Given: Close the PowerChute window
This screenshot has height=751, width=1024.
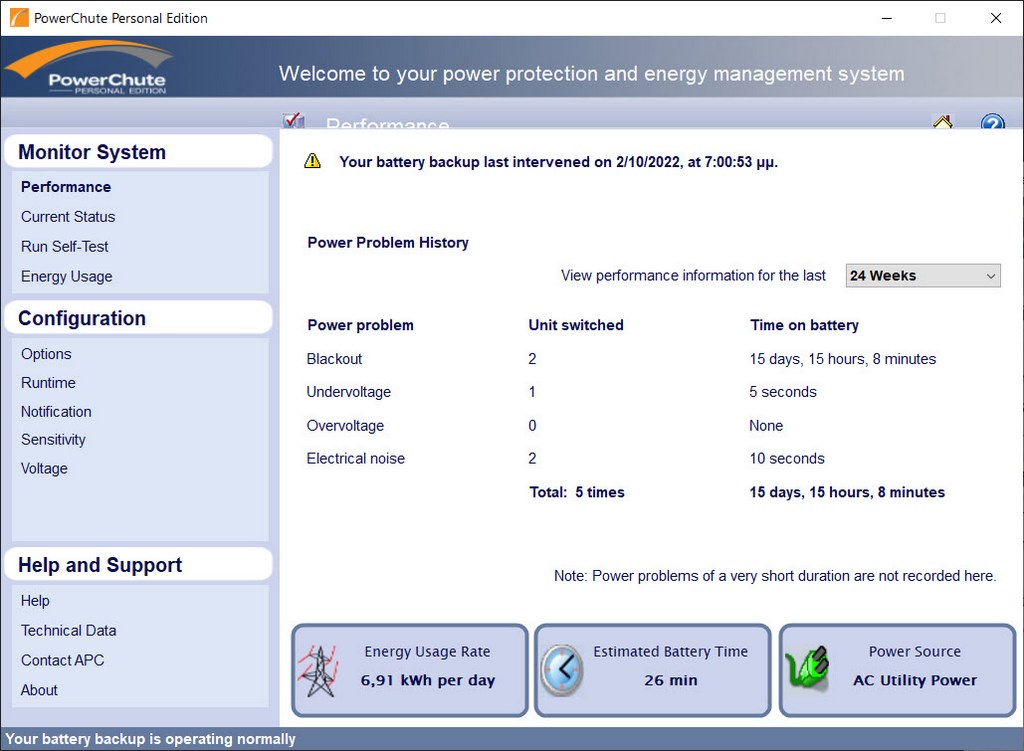Looking at the screenshot, I should pyautogui.click(x=996, y=18).
